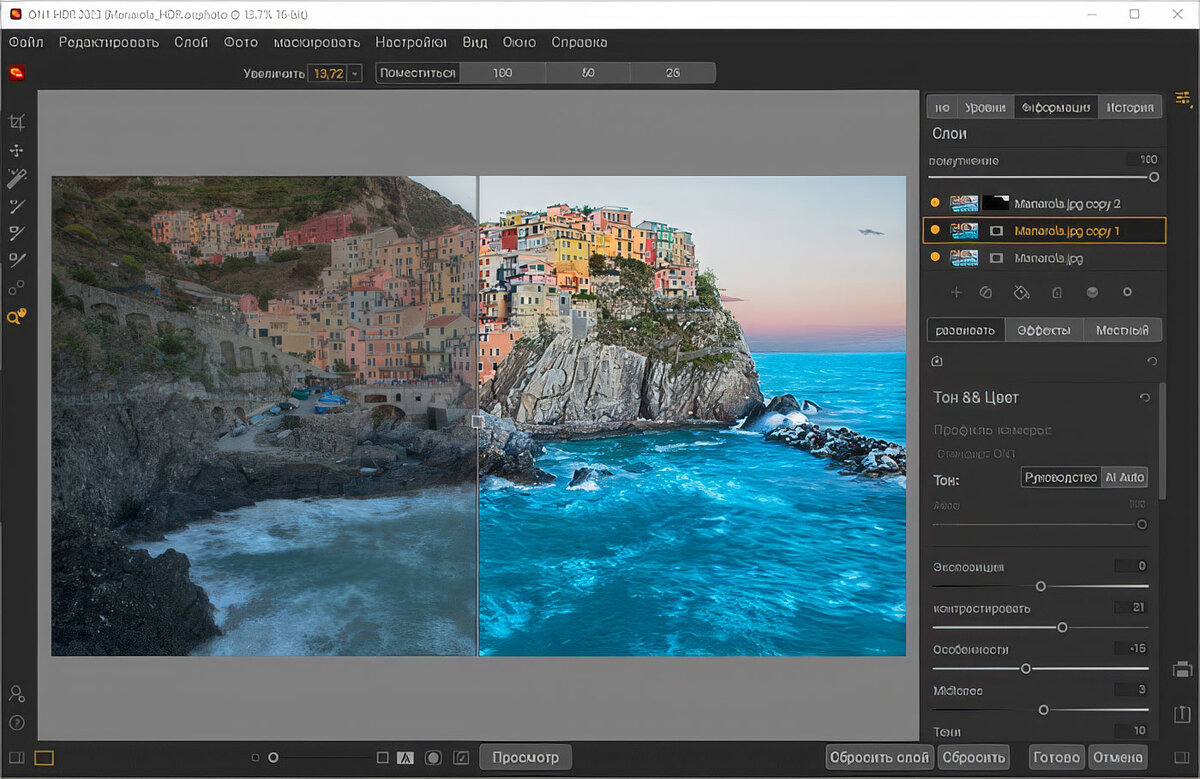
Task: Select the double-circle clone tool in left toolbar
Action: click(16, 288)
